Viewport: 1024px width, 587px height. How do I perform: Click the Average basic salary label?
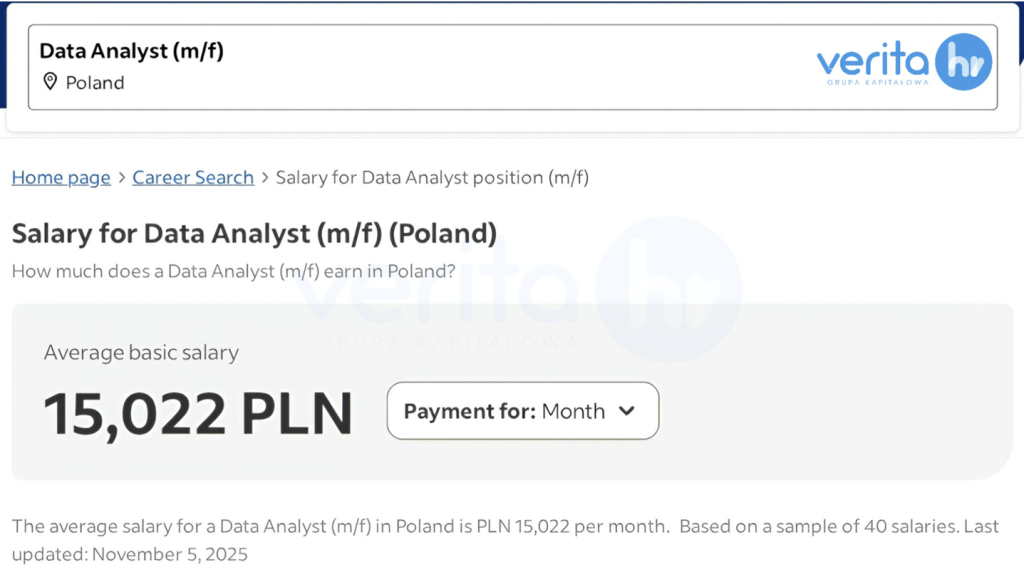141,352
